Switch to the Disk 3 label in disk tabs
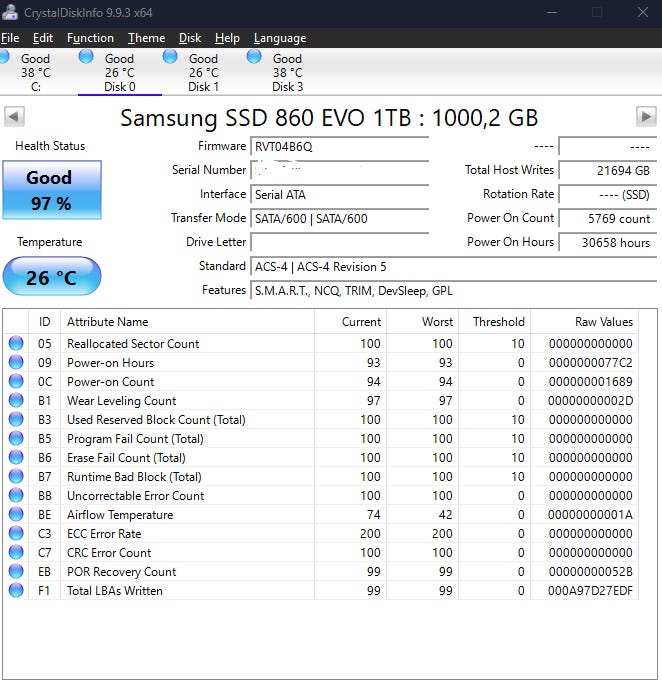 pos(287,87)
